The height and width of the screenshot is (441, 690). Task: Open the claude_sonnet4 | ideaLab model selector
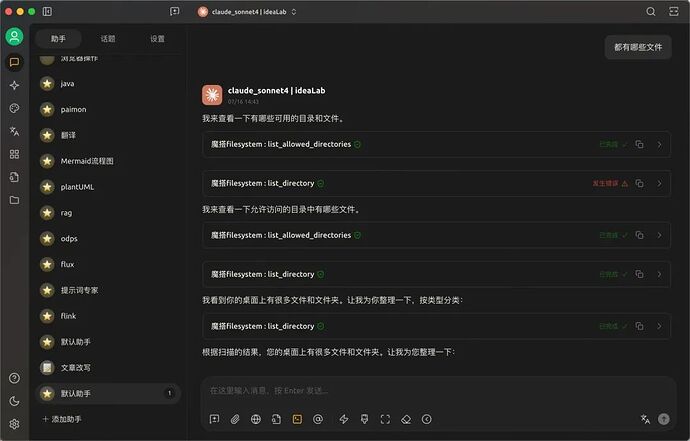(x=247, y=11)
